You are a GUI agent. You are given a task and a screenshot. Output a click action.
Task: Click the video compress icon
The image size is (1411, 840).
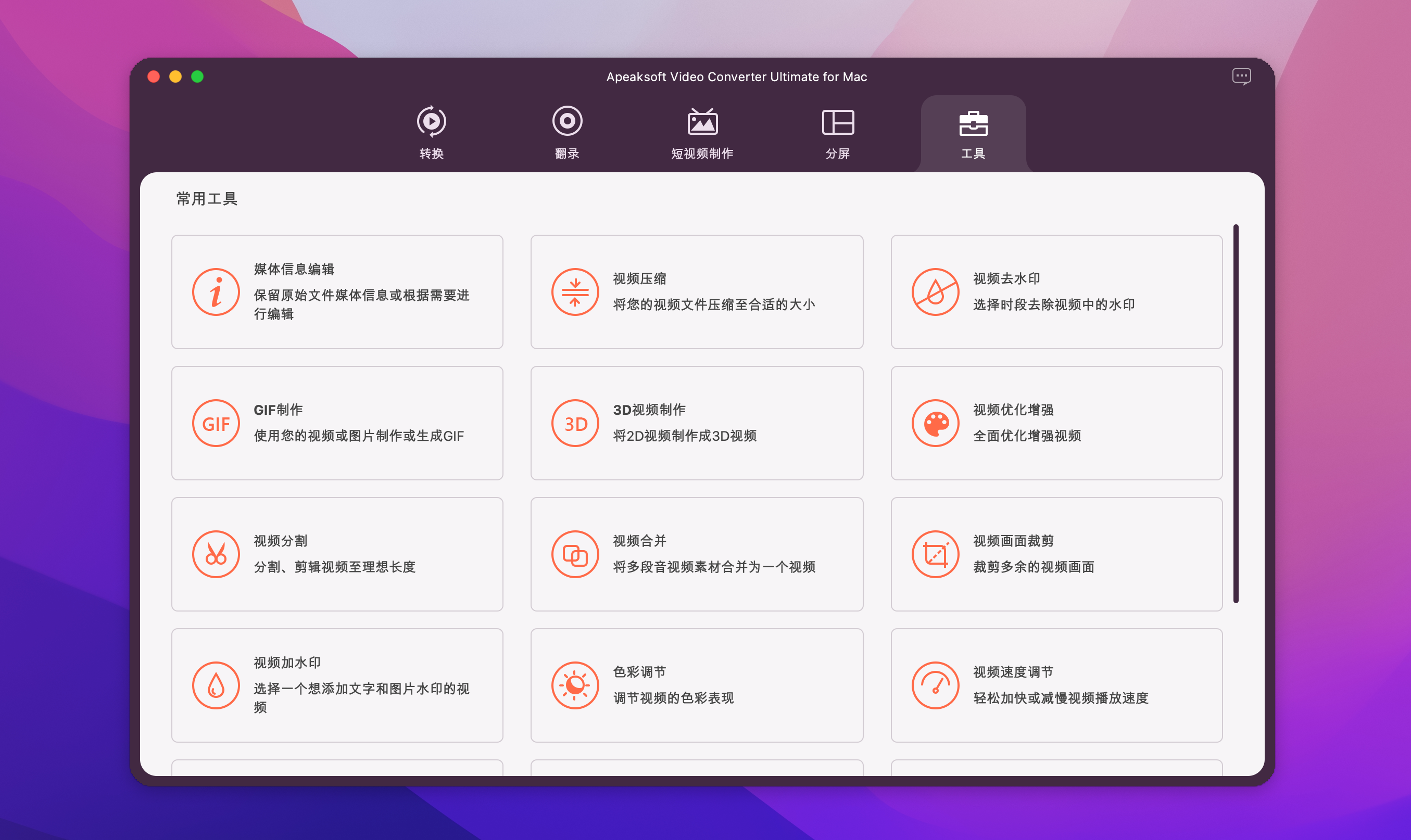(x=575, y=292)
